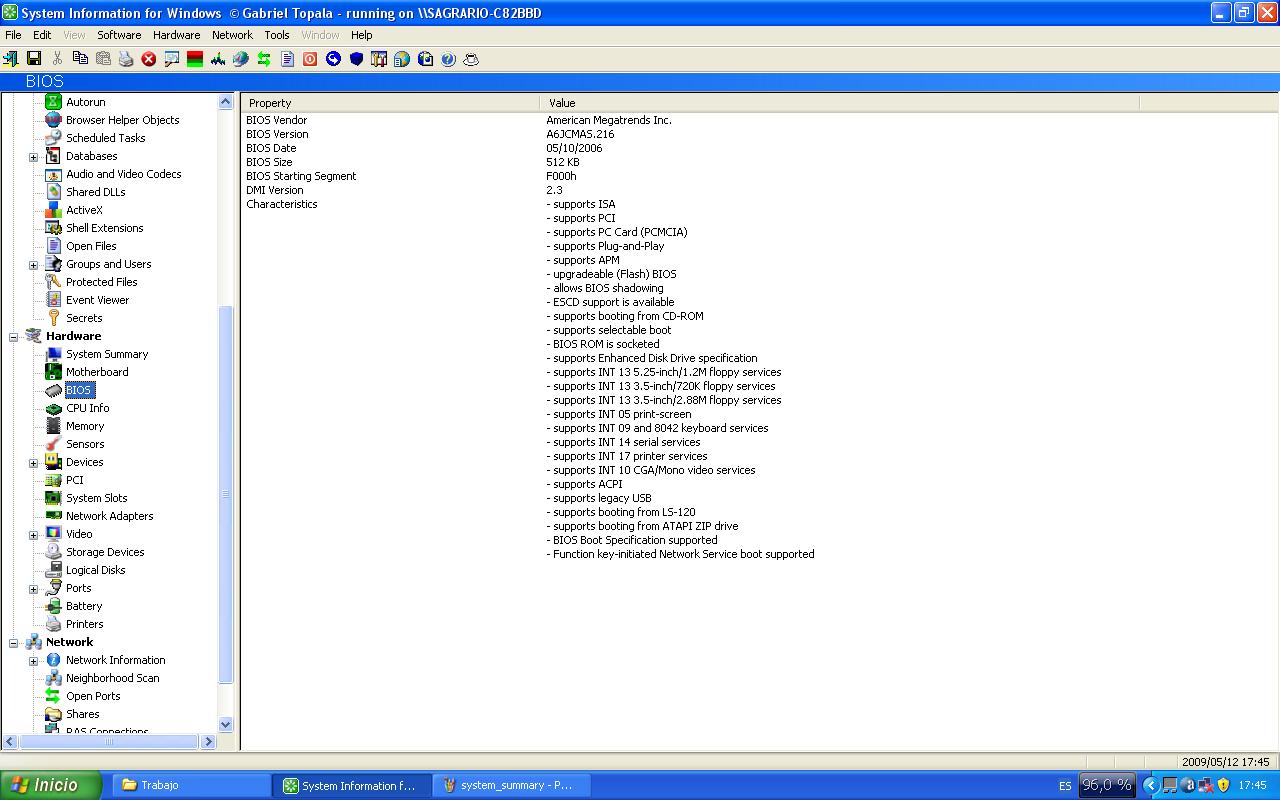The width and height of the screenshot is (1280, 800).
Task: Click the blue round back-arrow toolbar icon
Action: point(333,59)
